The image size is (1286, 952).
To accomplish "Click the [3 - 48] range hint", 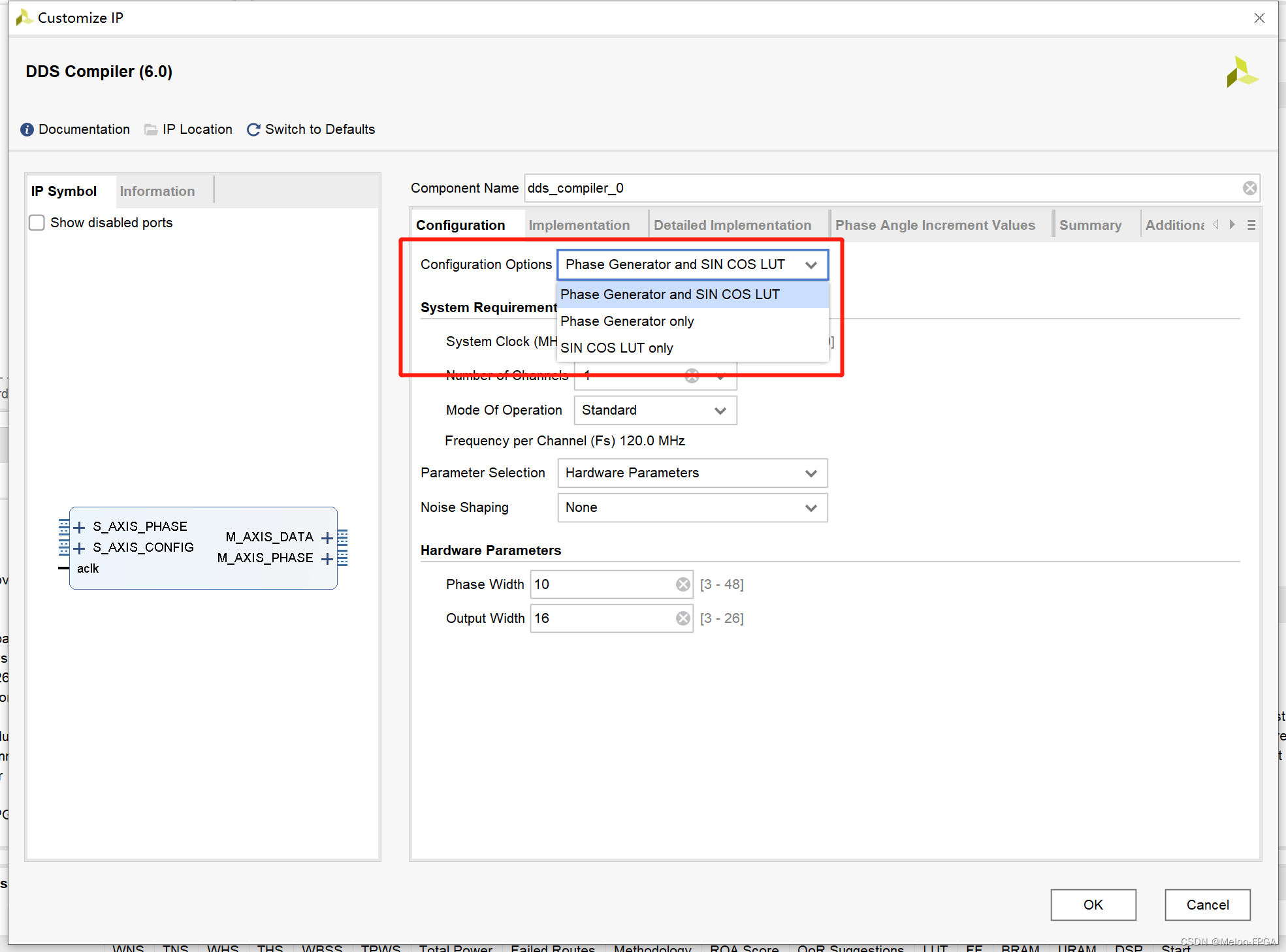I will tap(722, 584).
